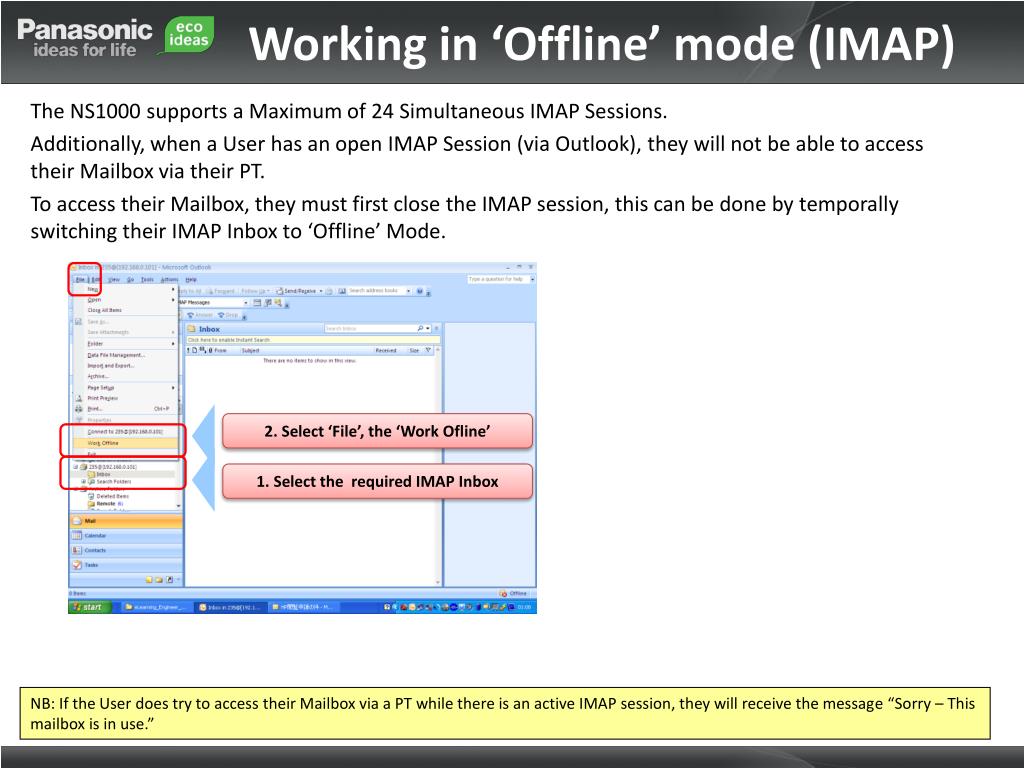Click the Address Book icon in the toolbar
Viewport: 1024px width, 768px height.
pos(342,291)
